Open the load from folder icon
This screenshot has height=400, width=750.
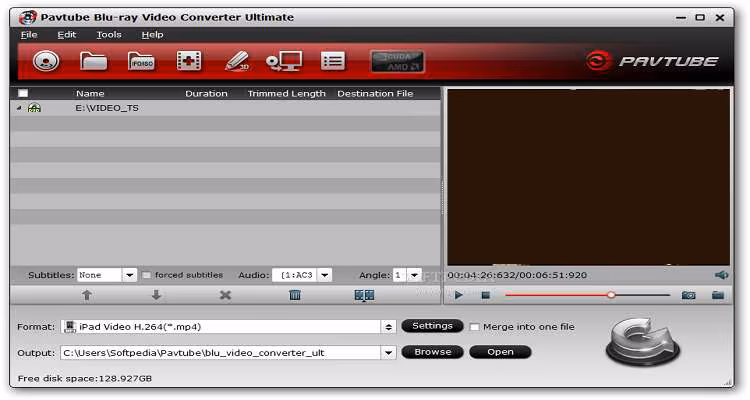pos(93,61)
